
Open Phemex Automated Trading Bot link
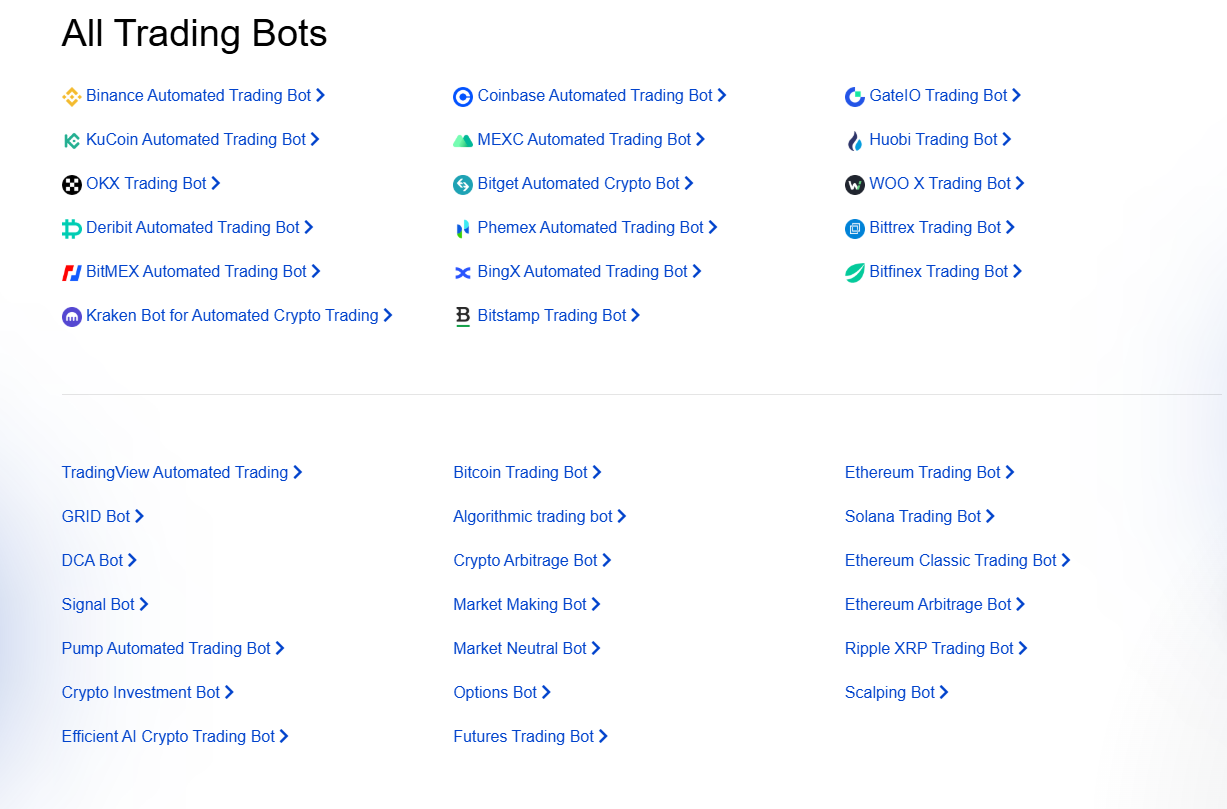[x=598, y=228]
